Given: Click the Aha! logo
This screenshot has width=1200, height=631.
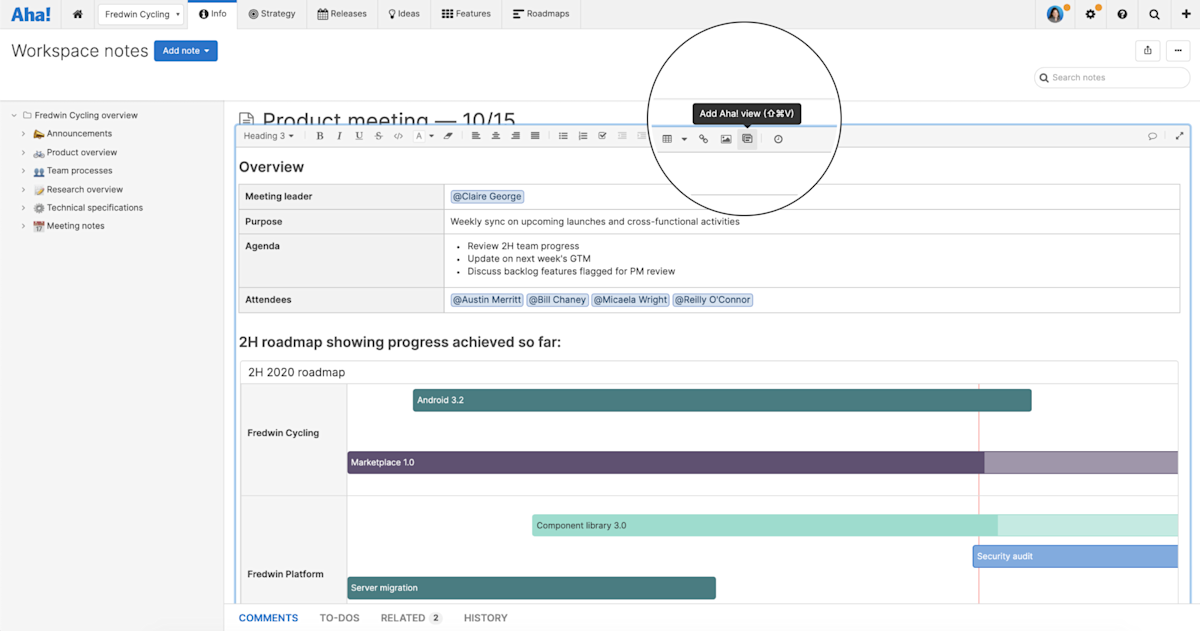Looking at the screenshot, I should [31, 14].
